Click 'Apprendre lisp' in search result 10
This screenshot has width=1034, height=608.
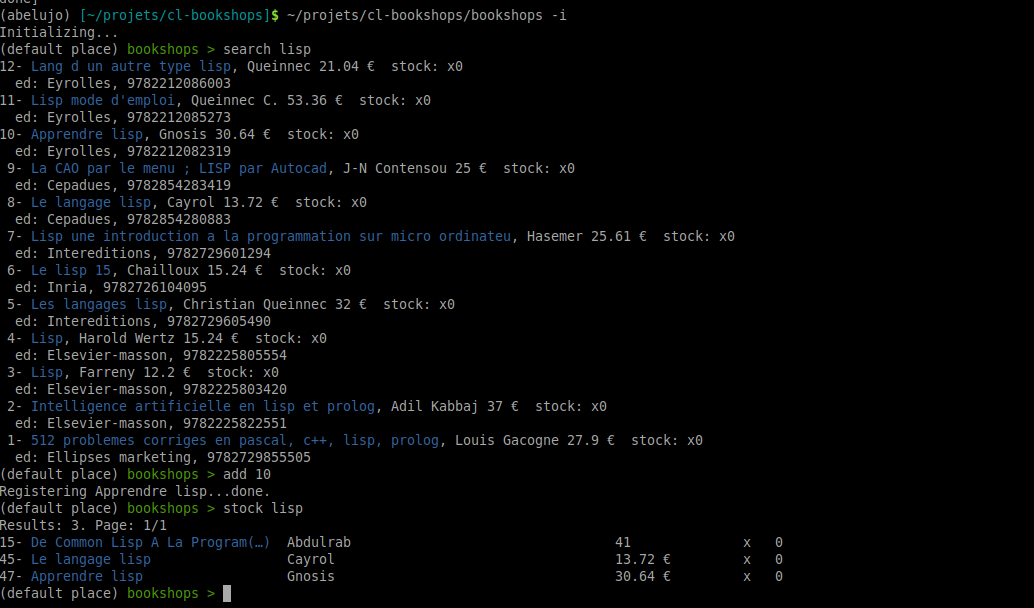[x=86, y=135]
